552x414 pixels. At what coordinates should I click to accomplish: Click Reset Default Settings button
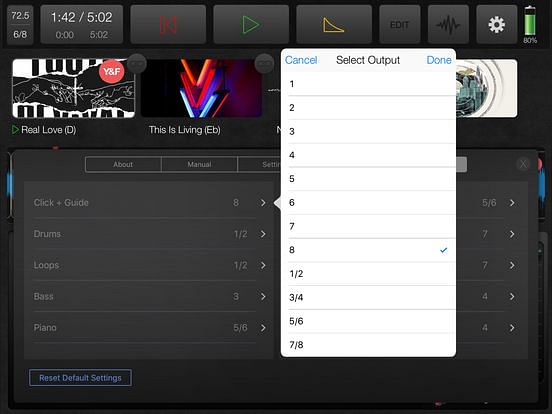coord(80,378)
